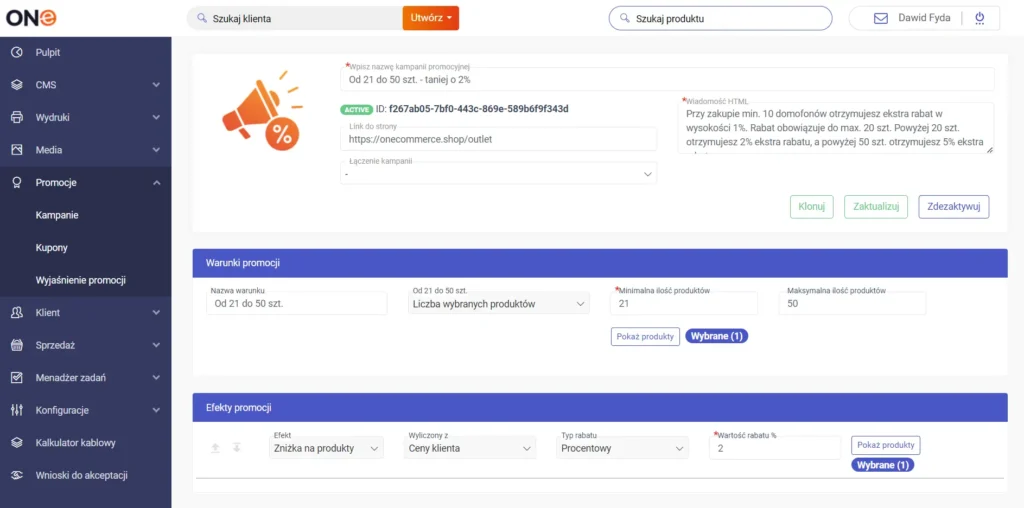This screenshot has width=1024, height=508.
Task: Click the move-up arrow icon in Efekty promocji
Action: pyautogui.click(x=214, y=447)
